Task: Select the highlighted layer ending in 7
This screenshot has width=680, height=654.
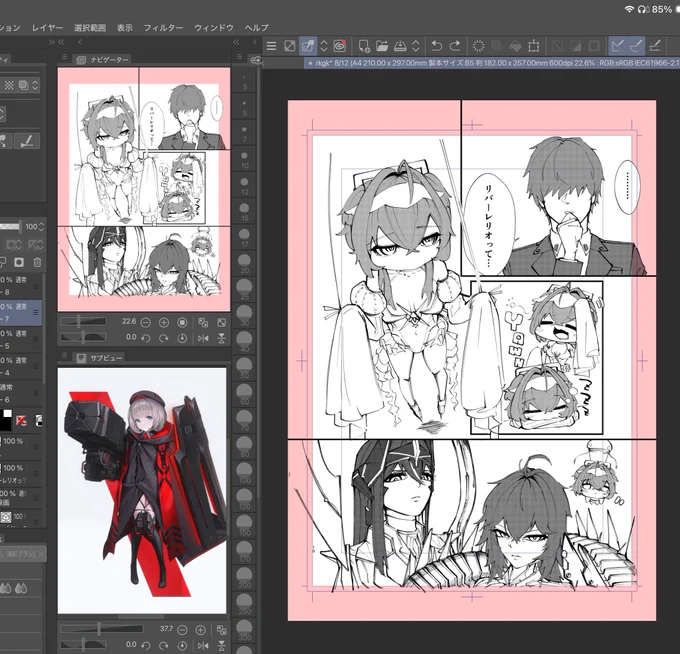Action: pyautogui.click(x=21, y=312)
